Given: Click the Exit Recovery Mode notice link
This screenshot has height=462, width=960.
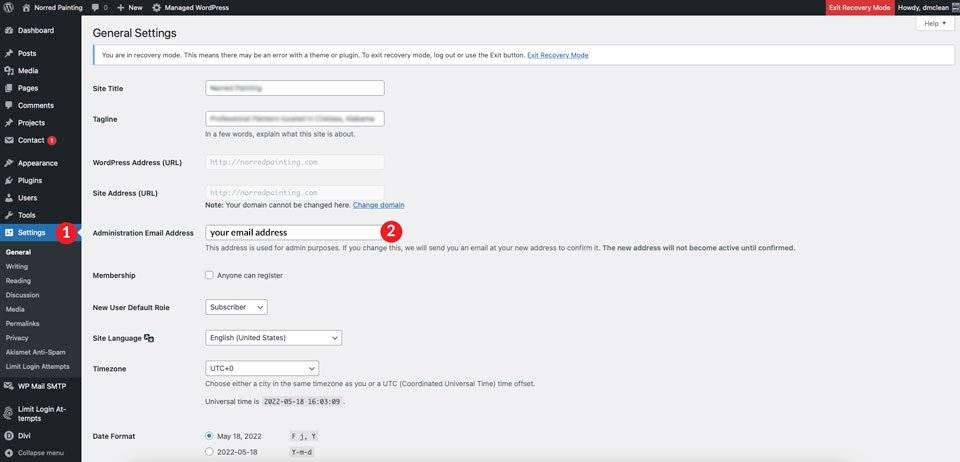Looking at the screenshot, I should [x=558, y=55].
